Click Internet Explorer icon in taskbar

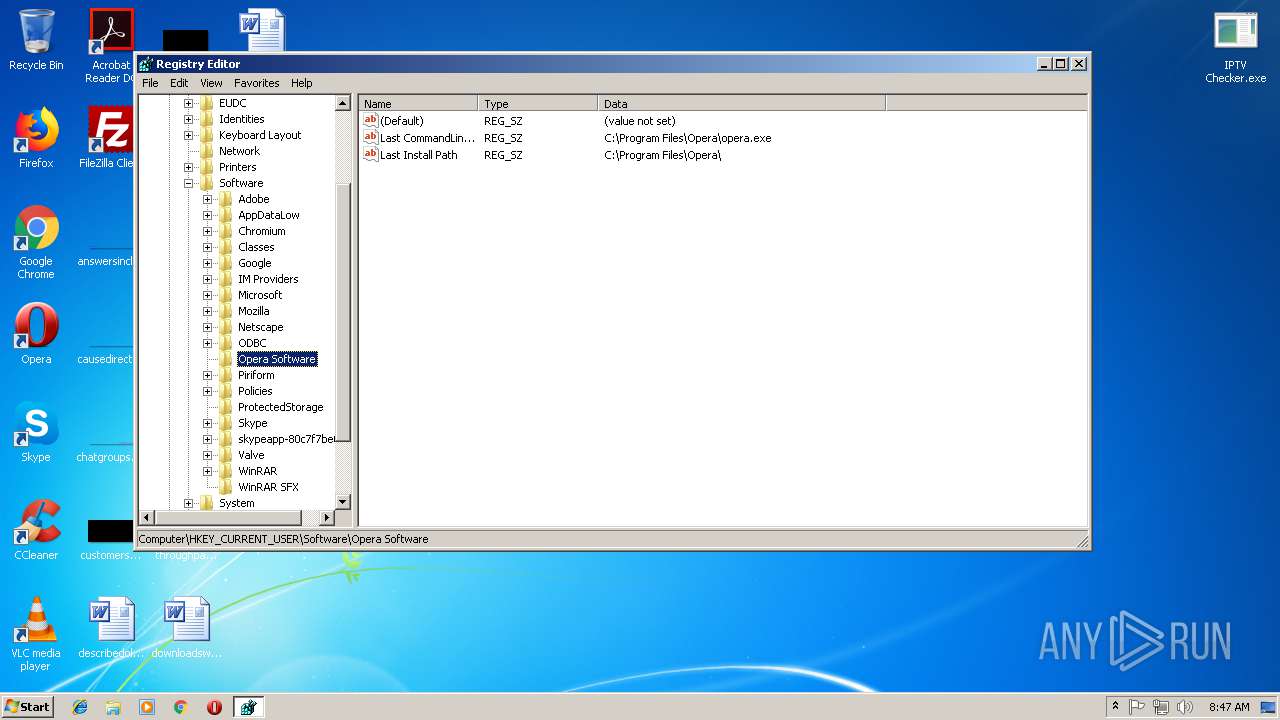[80, 707]
